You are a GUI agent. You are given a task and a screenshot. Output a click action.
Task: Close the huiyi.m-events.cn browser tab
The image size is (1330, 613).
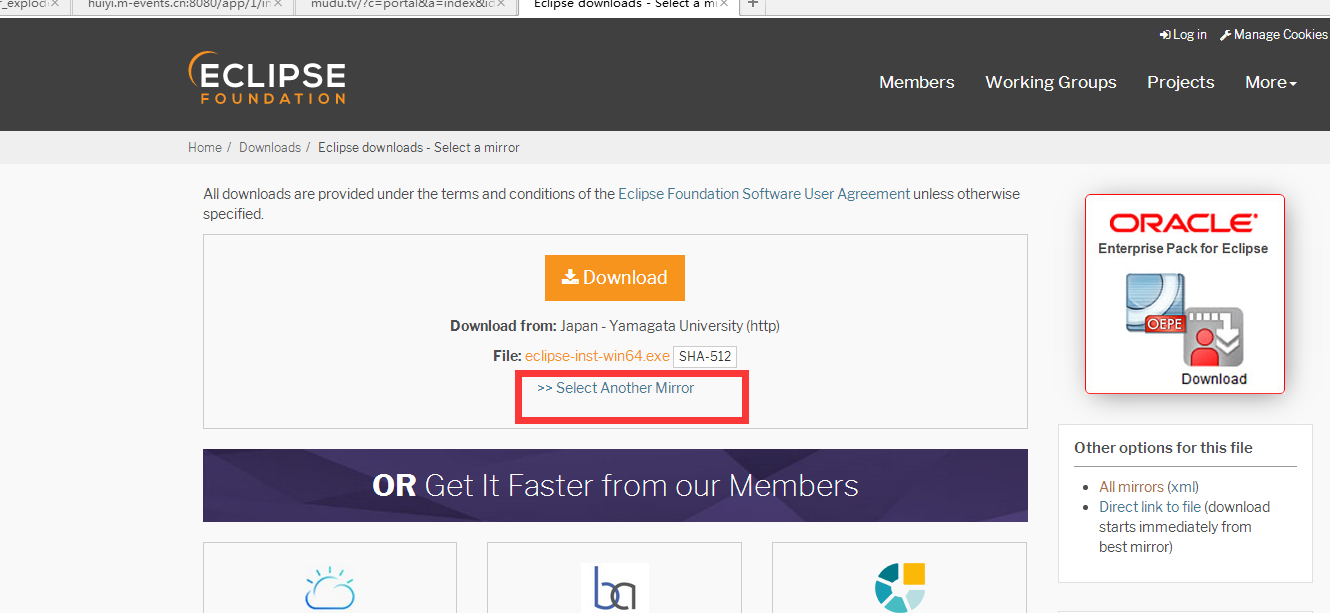(278, 4)
